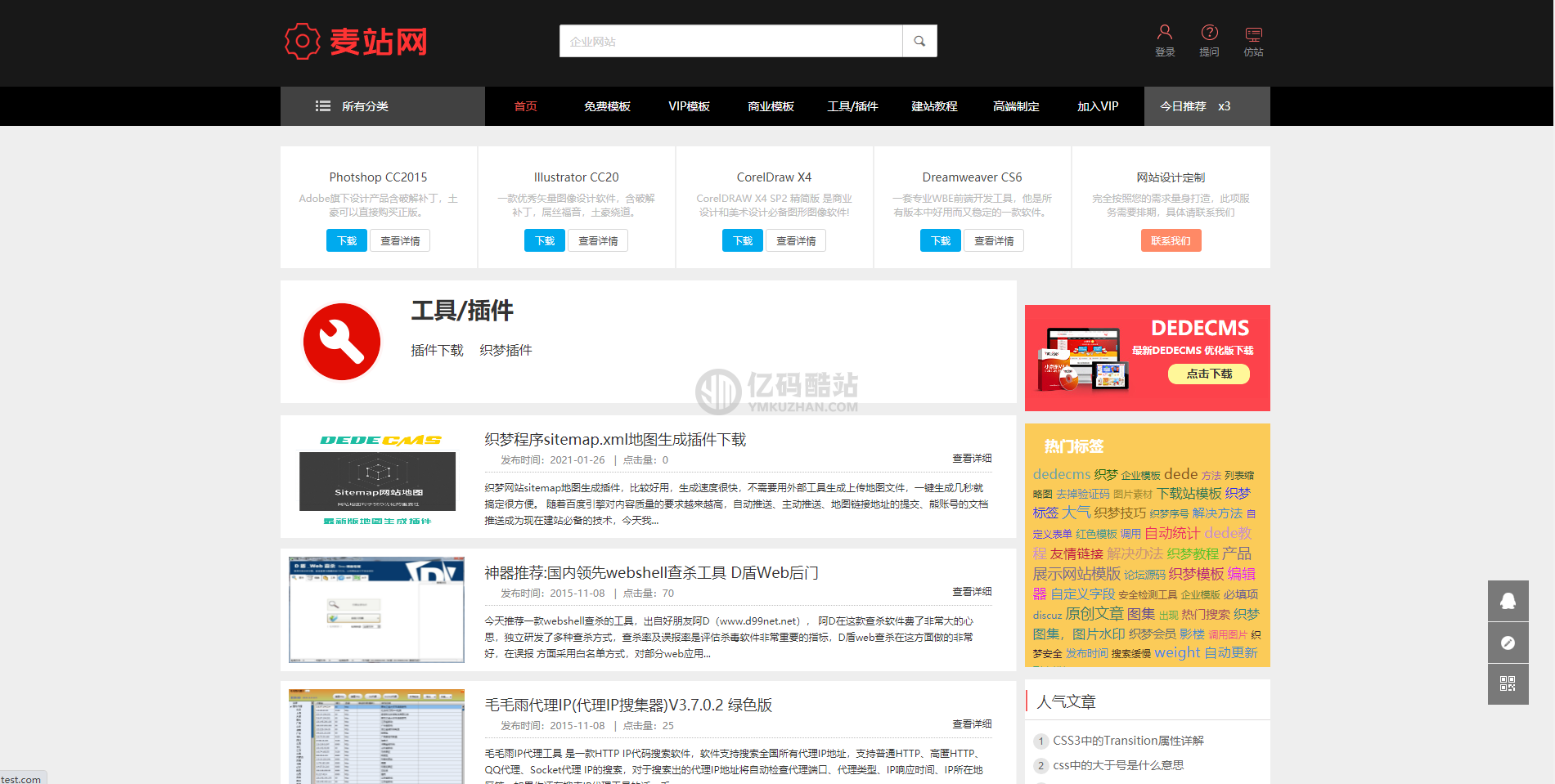Open the 建站教程 nav item
The image size is (1555, 784).
coord(934,106)
